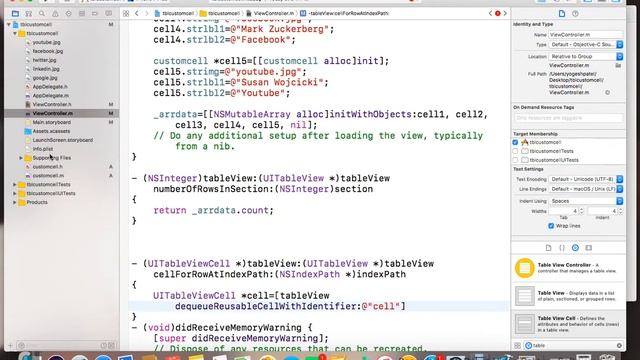Reveal full path in Finder arrow icon
Screen dimensions: 640x360
(x=608, y=93)
